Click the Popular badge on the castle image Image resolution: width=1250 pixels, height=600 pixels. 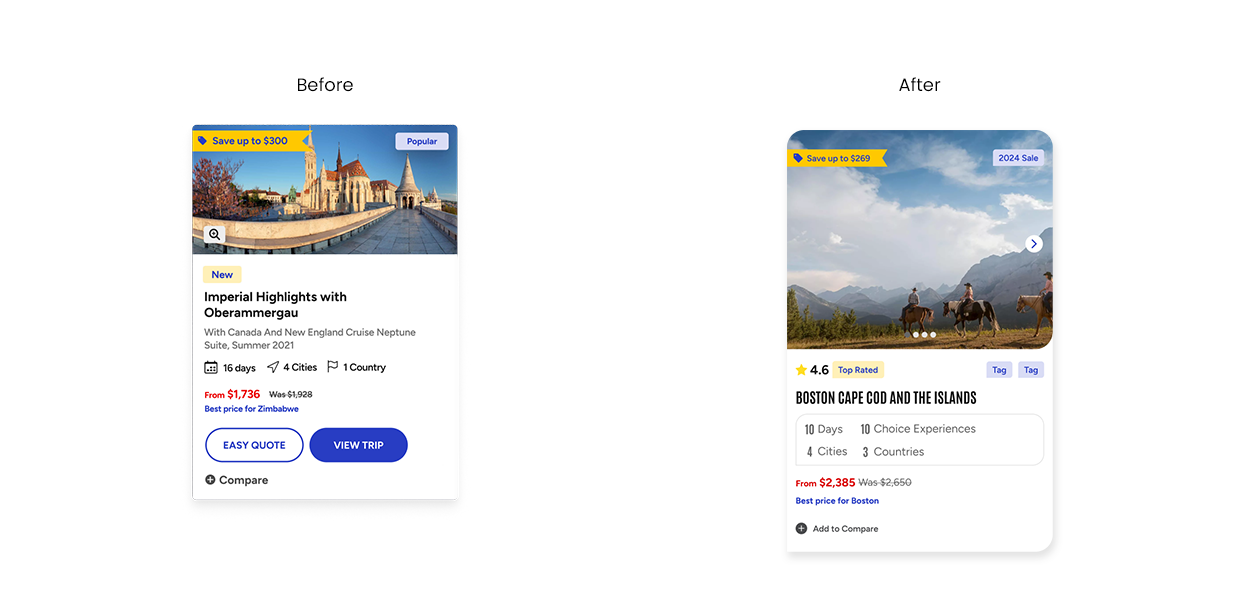pyautogui.click(x=421, y=141)
